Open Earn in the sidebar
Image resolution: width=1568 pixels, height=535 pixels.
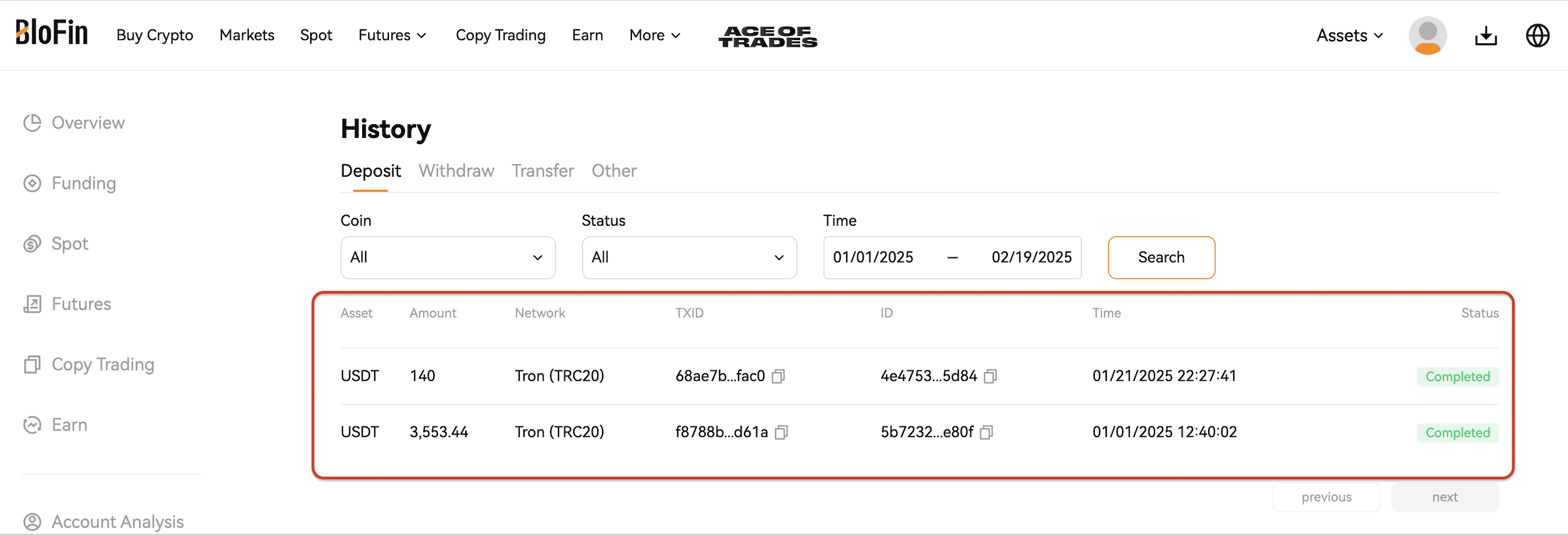tap(69, 425)
